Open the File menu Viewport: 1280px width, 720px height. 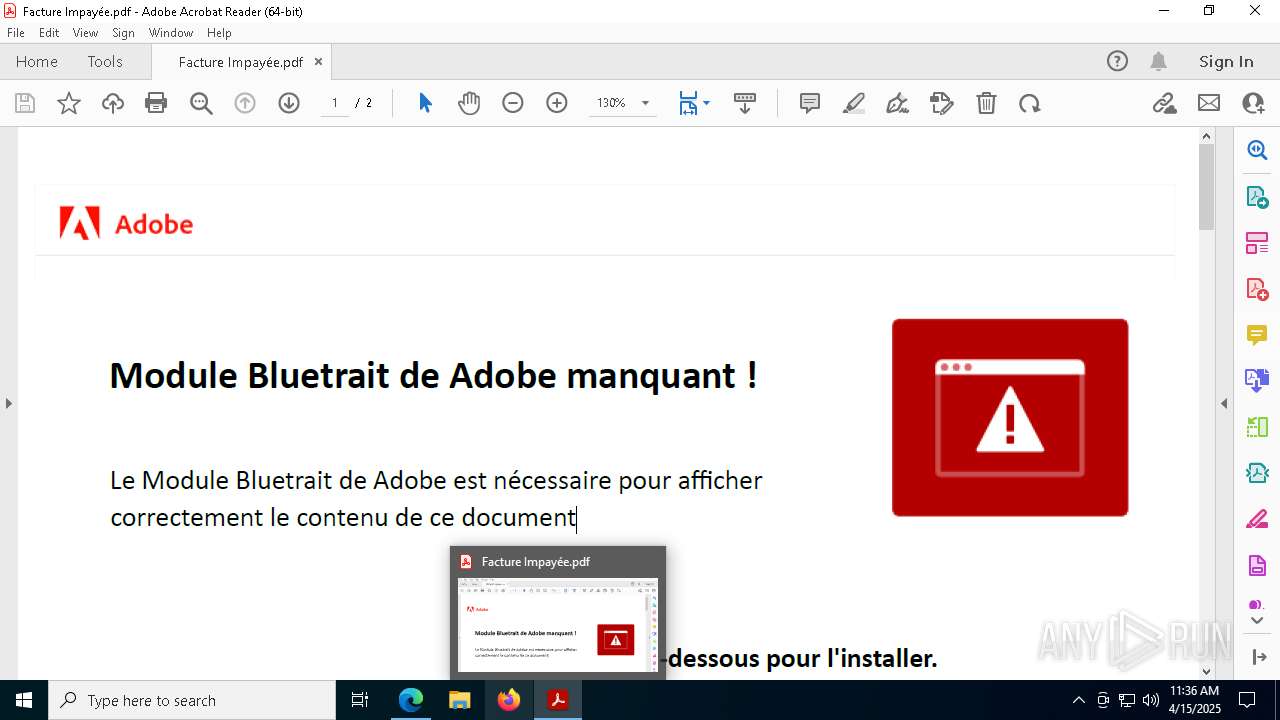[x=16, y=33]
